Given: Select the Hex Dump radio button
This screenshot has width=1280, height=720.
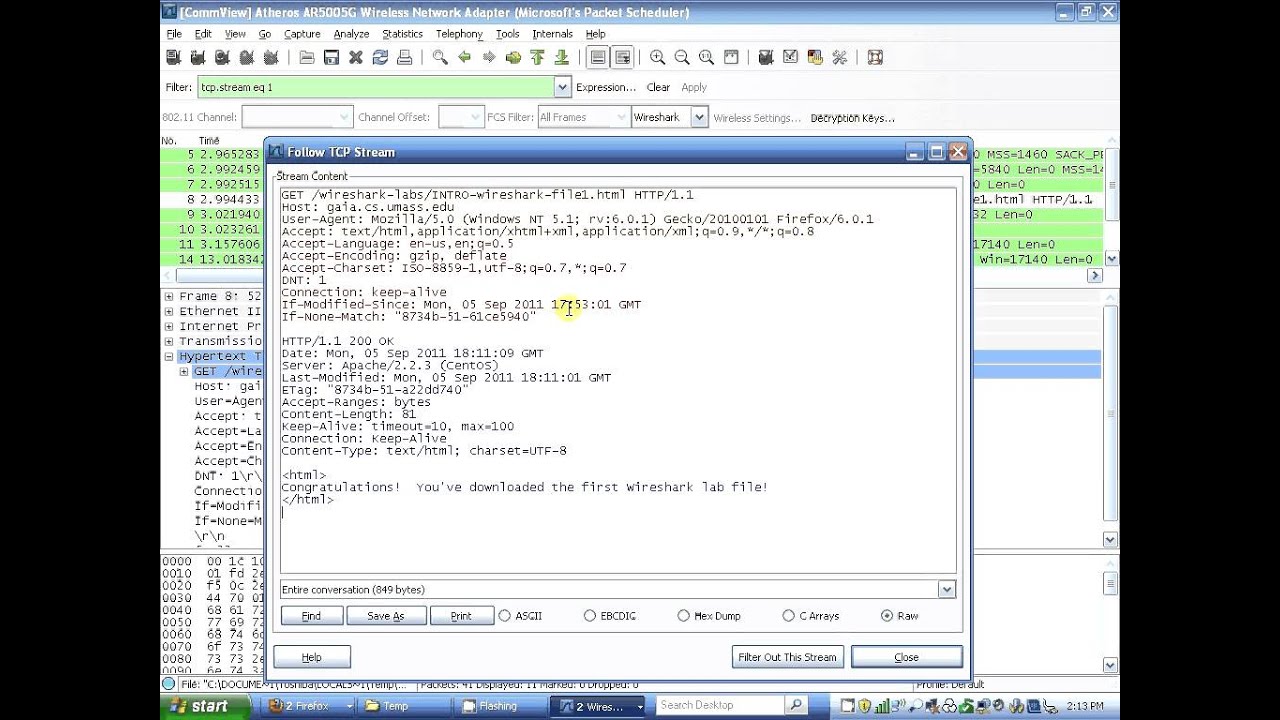Looking at the screenshot, I should (x=684, y=616).
